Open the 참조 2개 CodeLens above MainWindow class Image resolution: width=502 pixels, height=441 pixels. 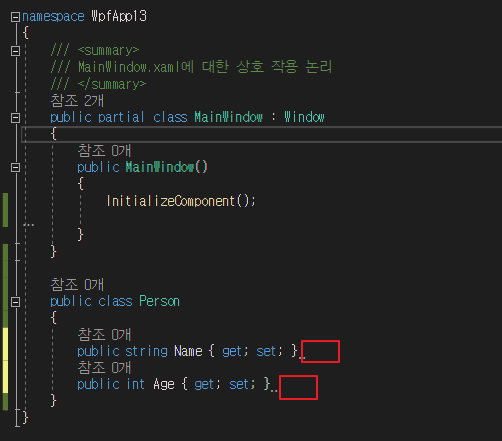[x=77, y=100]
